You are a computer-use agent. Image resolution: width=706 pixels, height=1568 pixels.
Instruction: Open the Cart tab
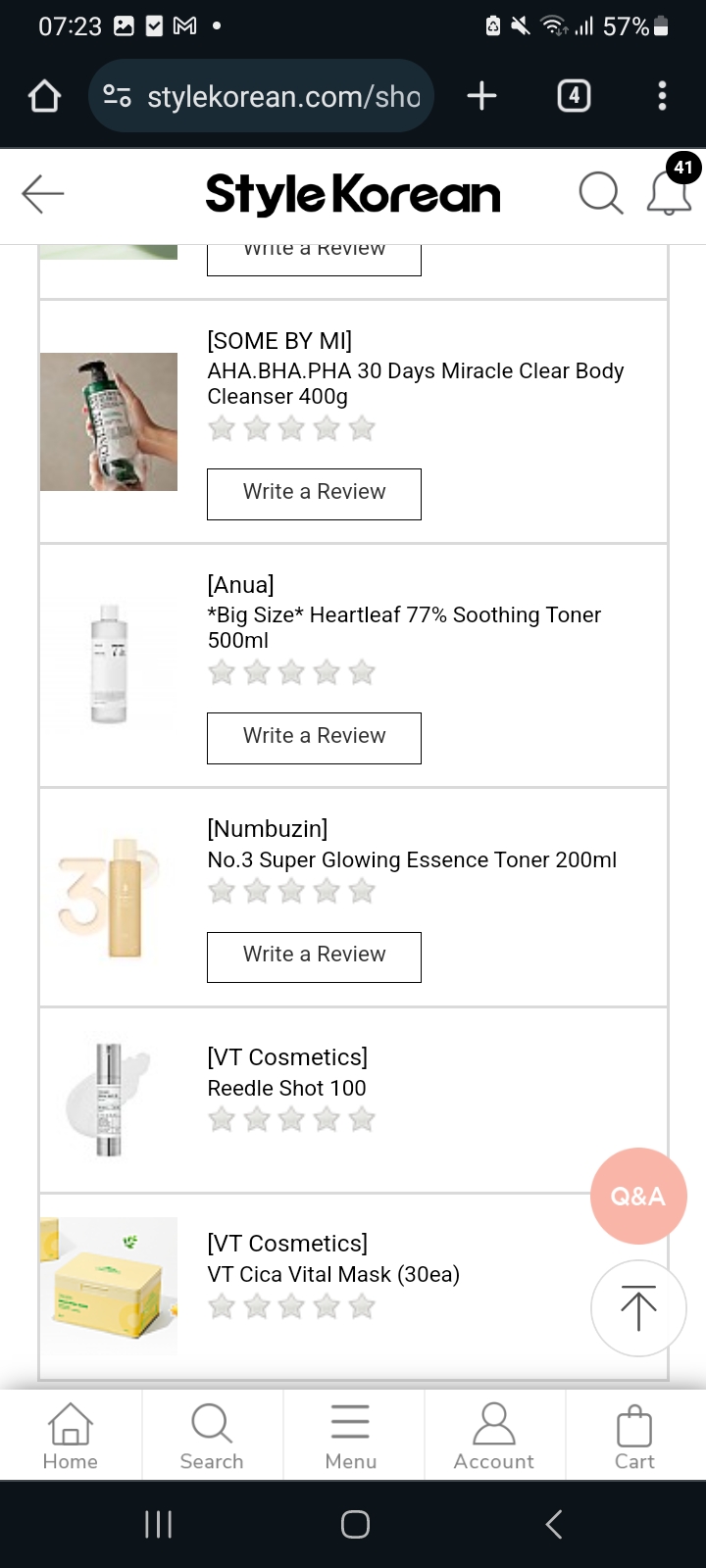(x=634, y=1436)
